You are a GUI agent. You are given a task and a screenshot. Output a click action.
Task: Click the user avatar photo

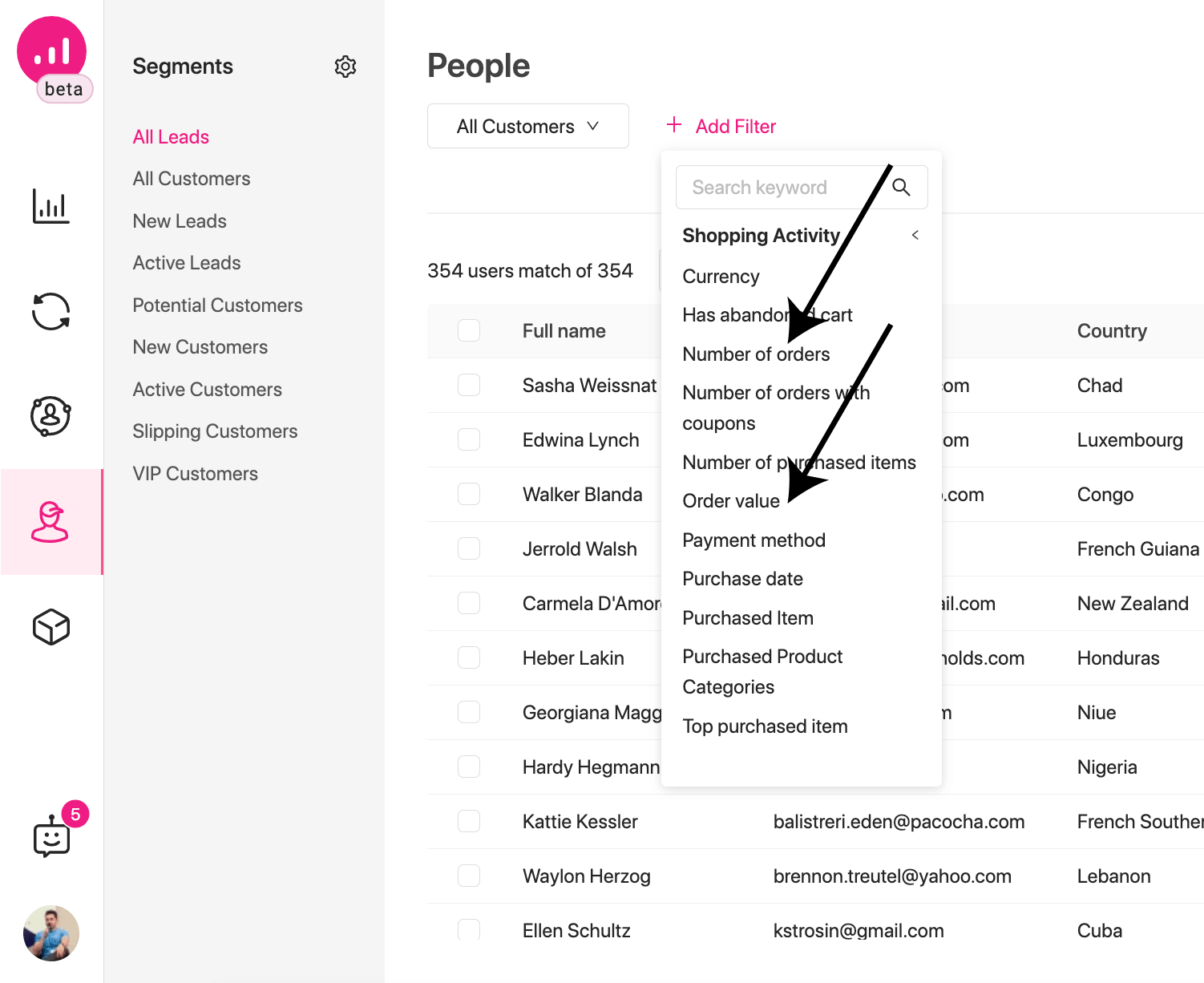click(x=51, y=933)
